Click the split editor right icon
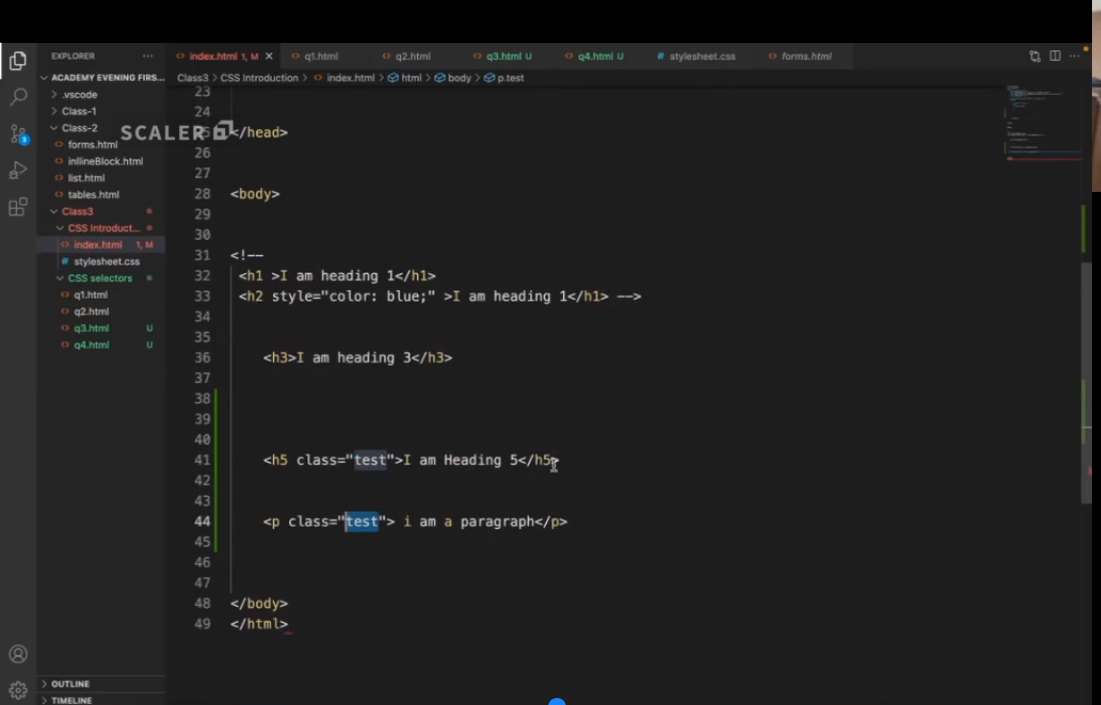The image size is (1101, 705). [1055, 56]
